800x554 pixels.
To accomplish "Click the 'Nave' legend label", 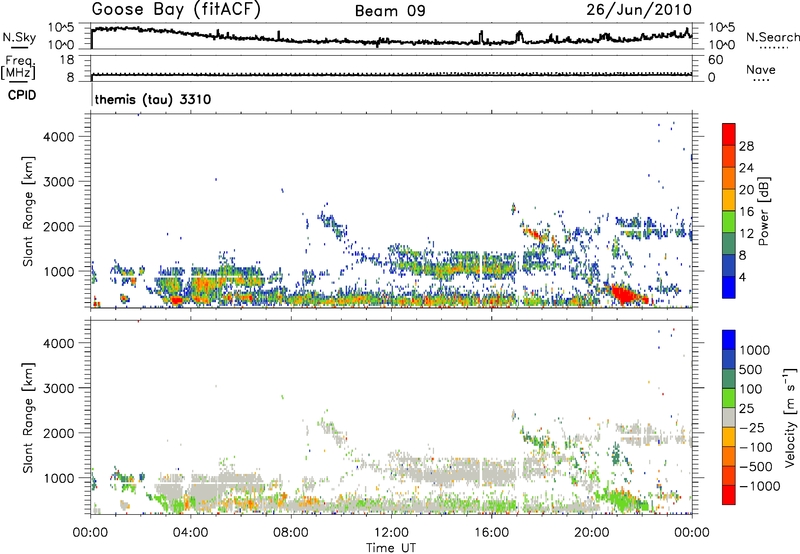I will (x=761, y=69).
